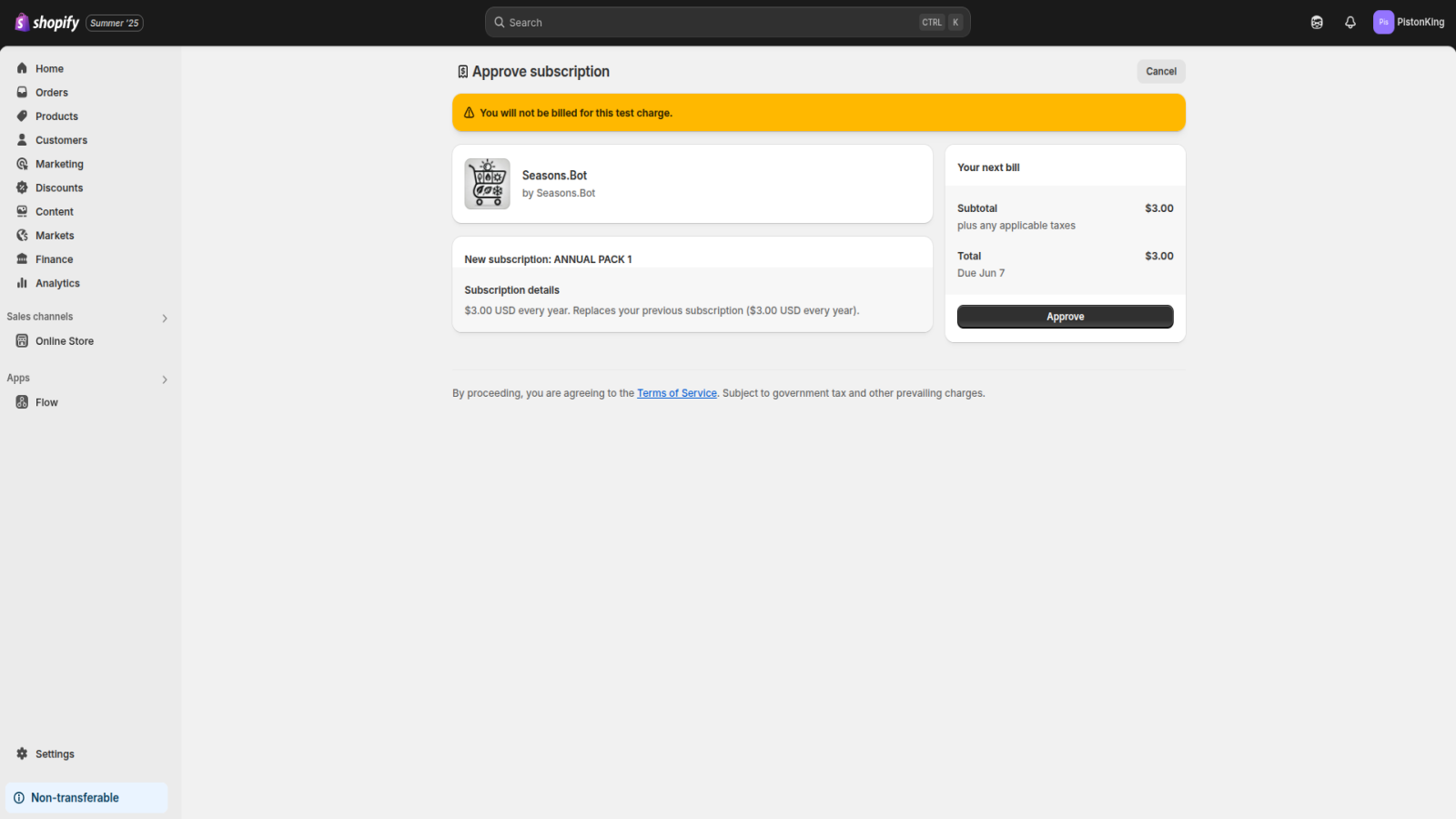Screen dimensions: 1456x819
Task: Expand the Apps list
Action: tap(165, 379)
